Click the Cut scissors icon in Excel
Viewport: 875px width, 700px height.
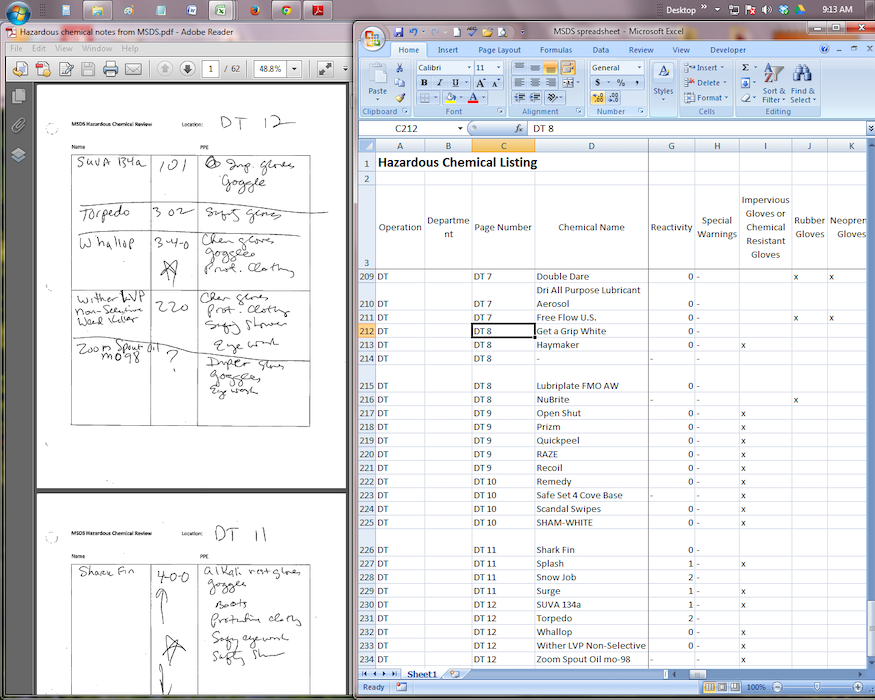[x=400, y=68]
